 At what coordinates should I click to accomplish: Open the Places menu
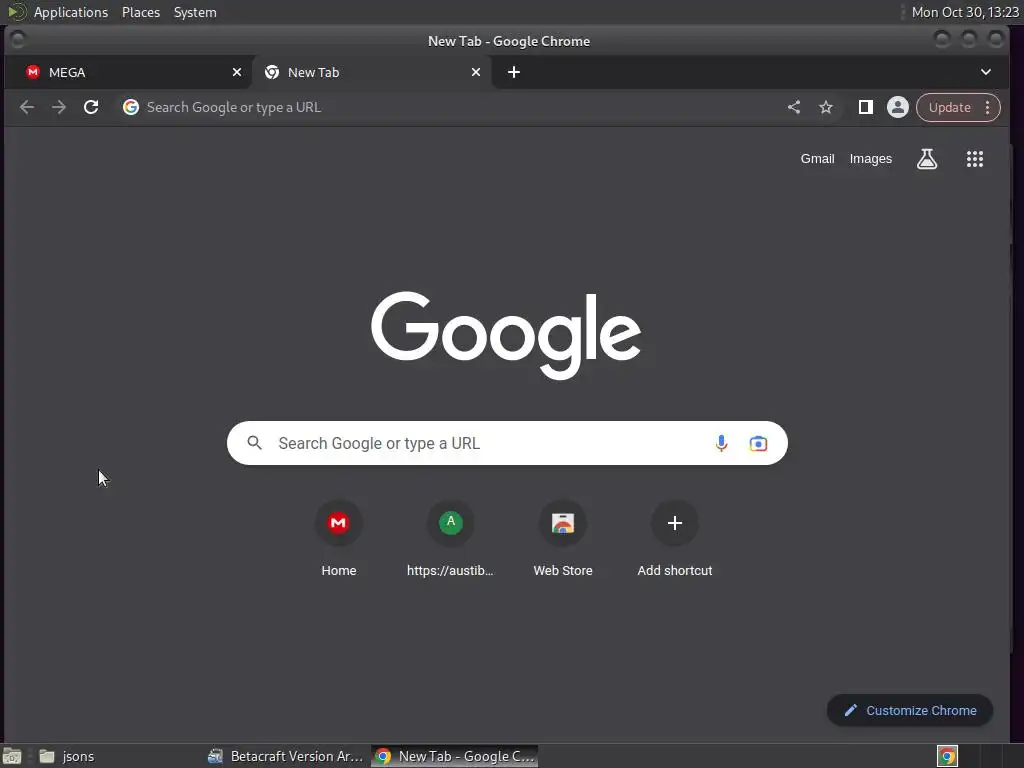click(x=141, y=12)
